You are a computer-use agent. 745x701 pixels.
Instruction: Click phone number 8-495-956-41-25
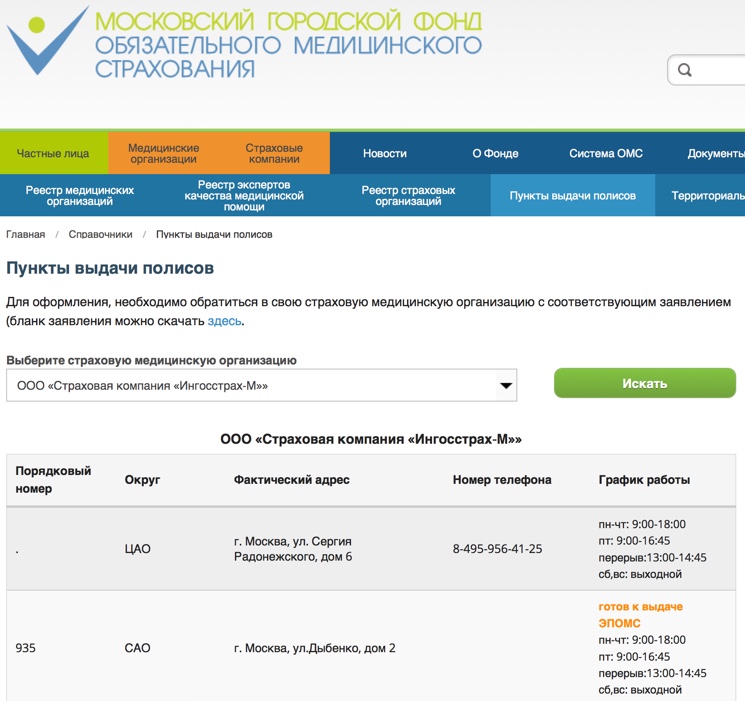[497, 548]
